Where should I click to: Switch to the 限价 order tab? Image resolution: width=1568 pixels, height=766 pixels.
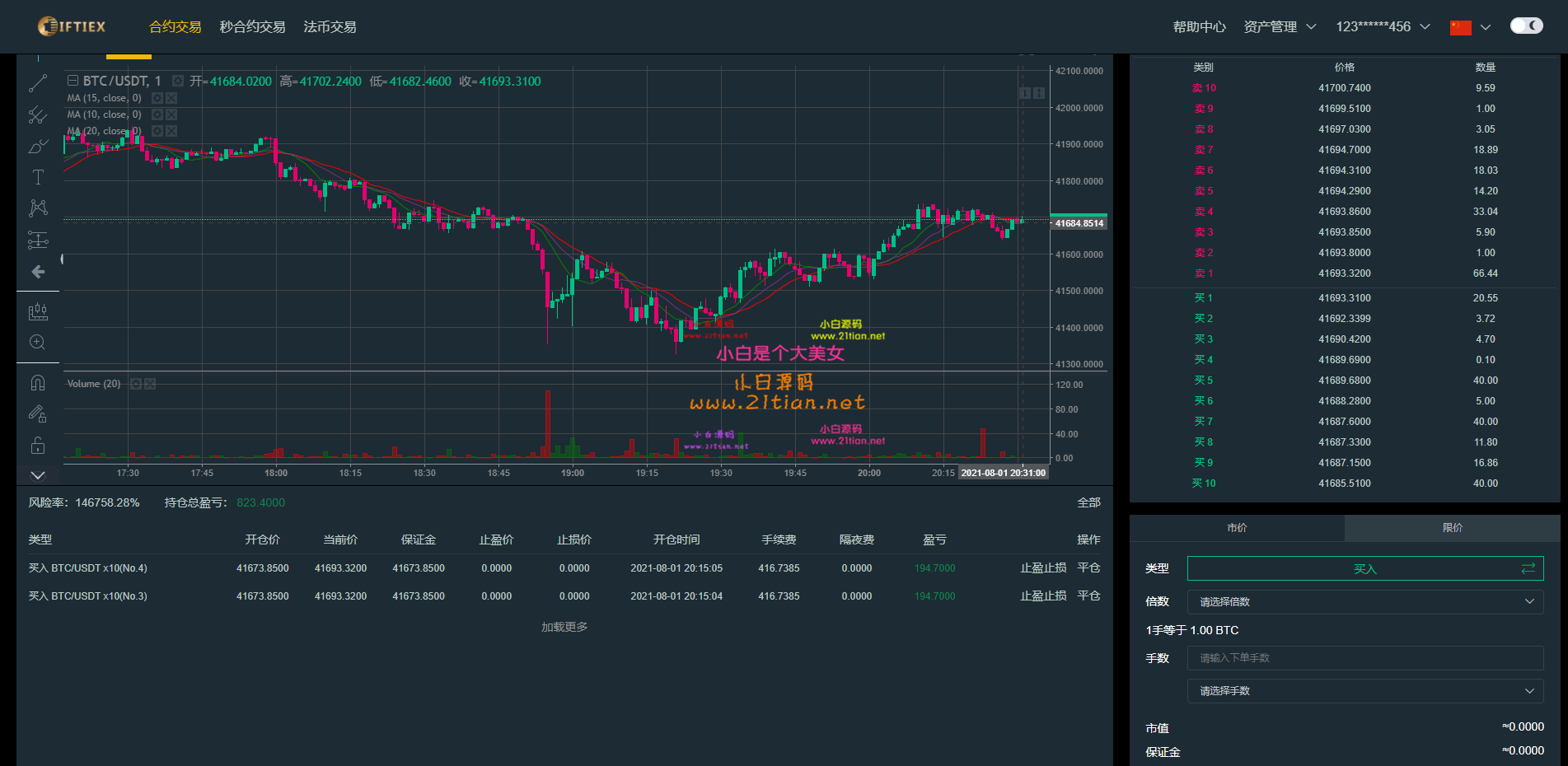[1453, 528]
